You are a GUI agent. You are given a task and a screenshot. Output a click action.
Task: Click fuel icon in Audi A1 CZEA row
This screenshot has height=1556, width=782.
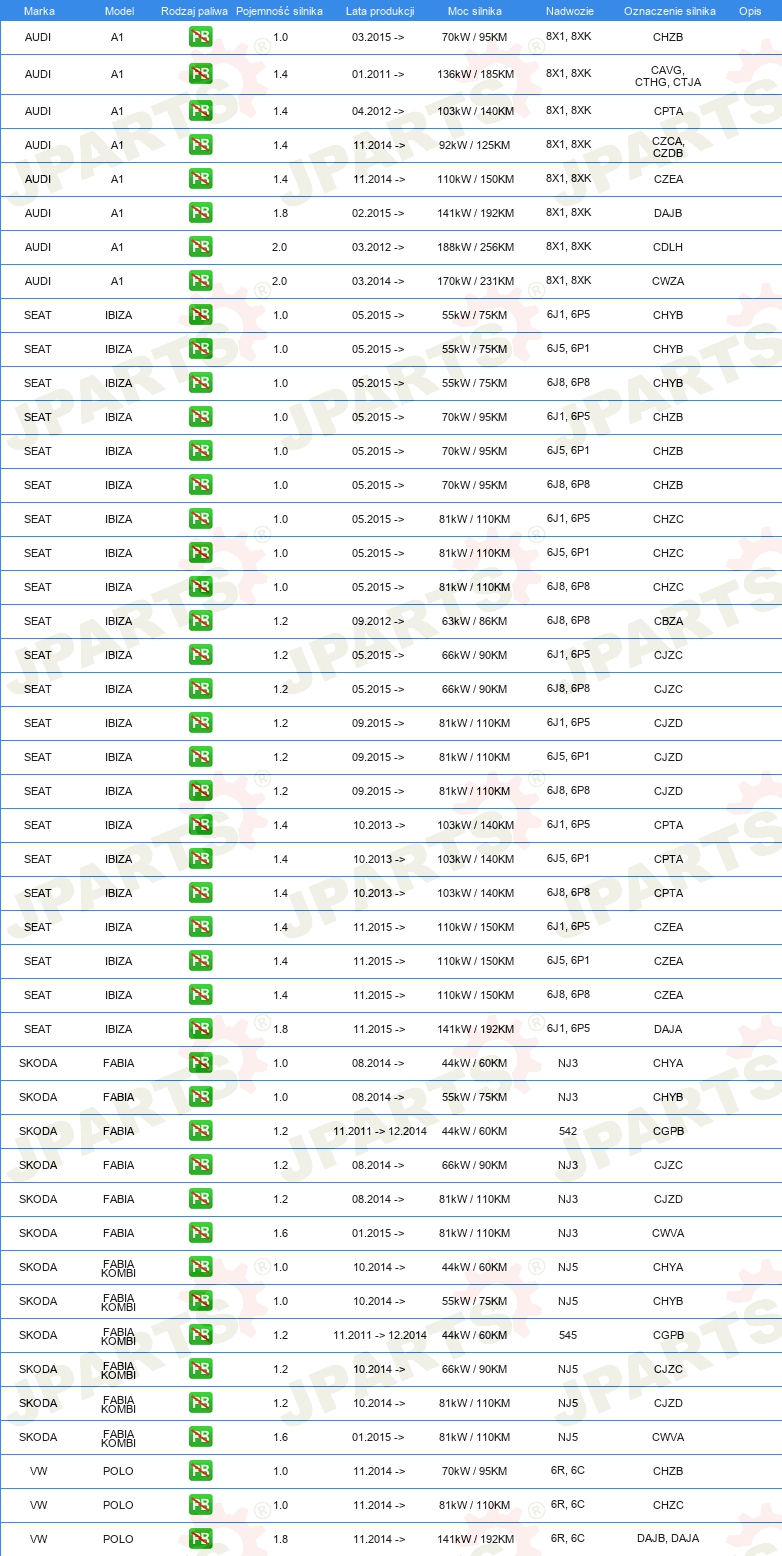click(x=200, y=179)
